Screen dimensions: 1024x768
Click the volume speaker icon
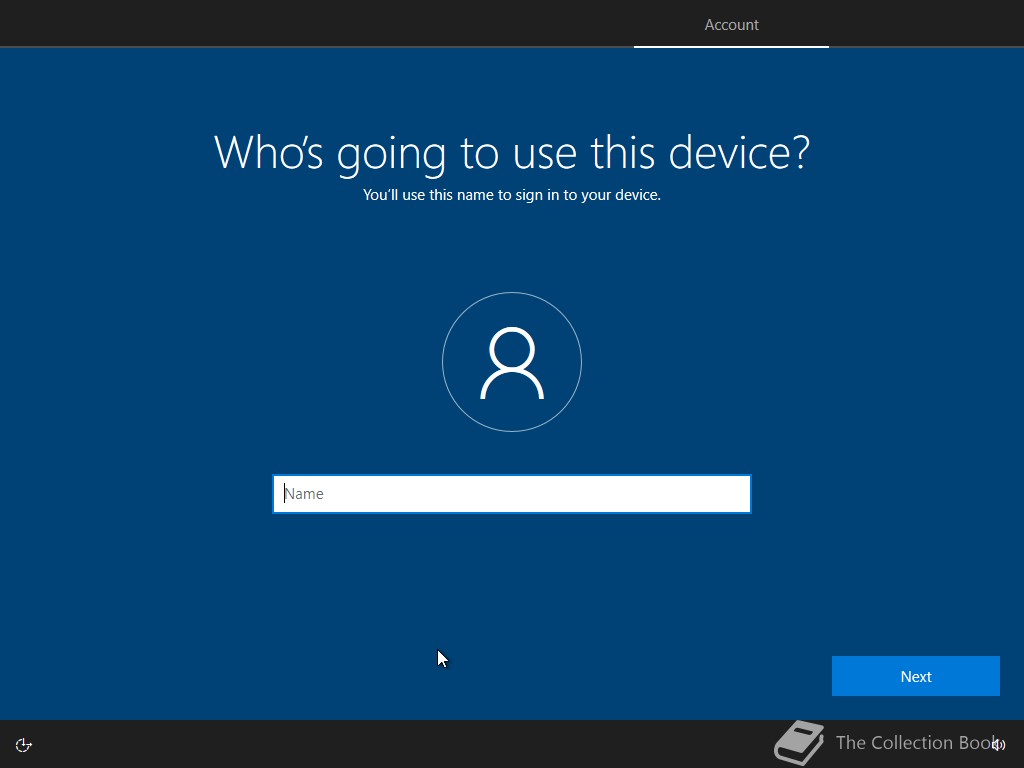(999, 744)
